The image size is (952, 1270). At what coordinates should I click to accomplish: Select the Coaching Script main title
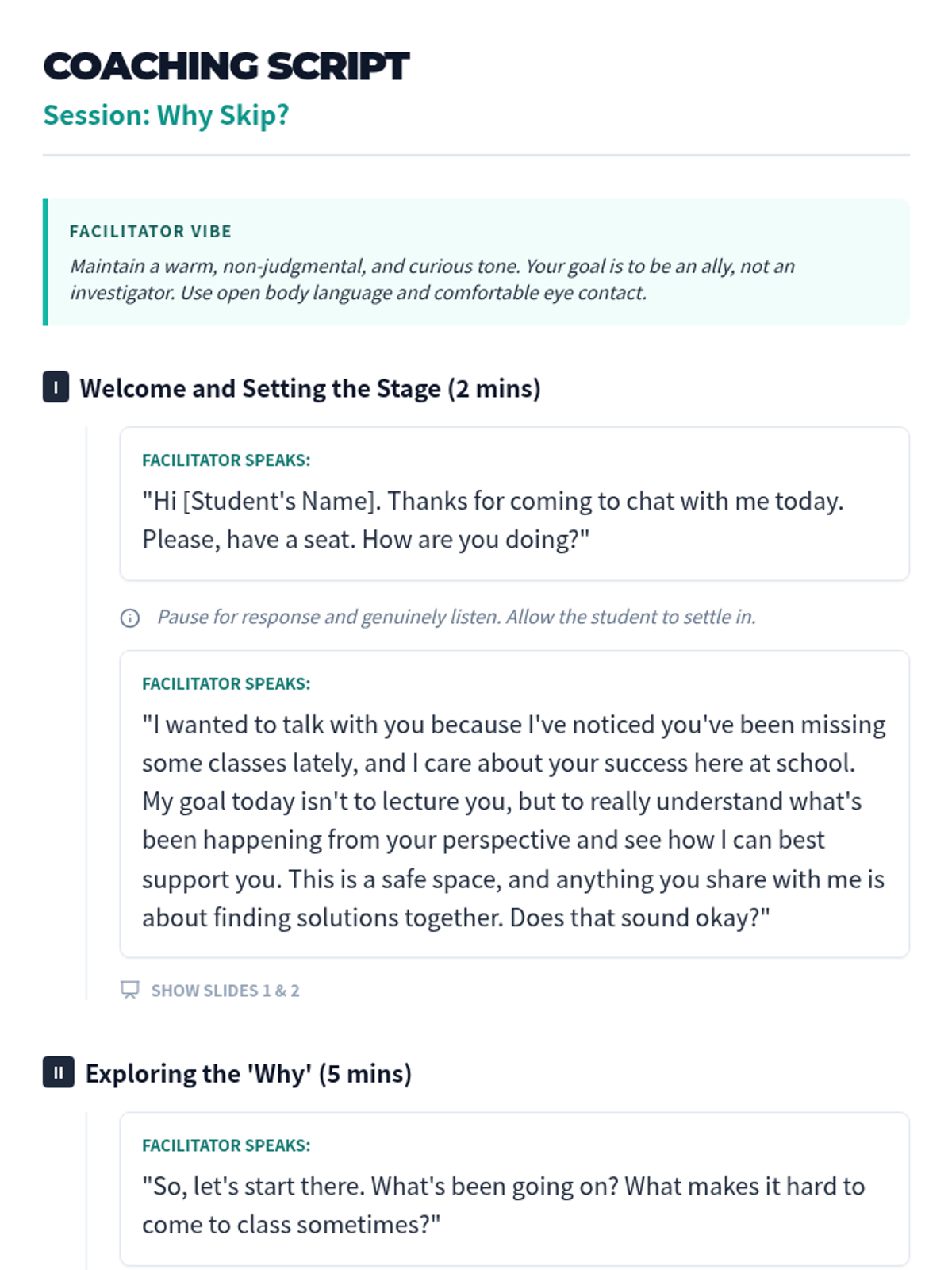226,66
